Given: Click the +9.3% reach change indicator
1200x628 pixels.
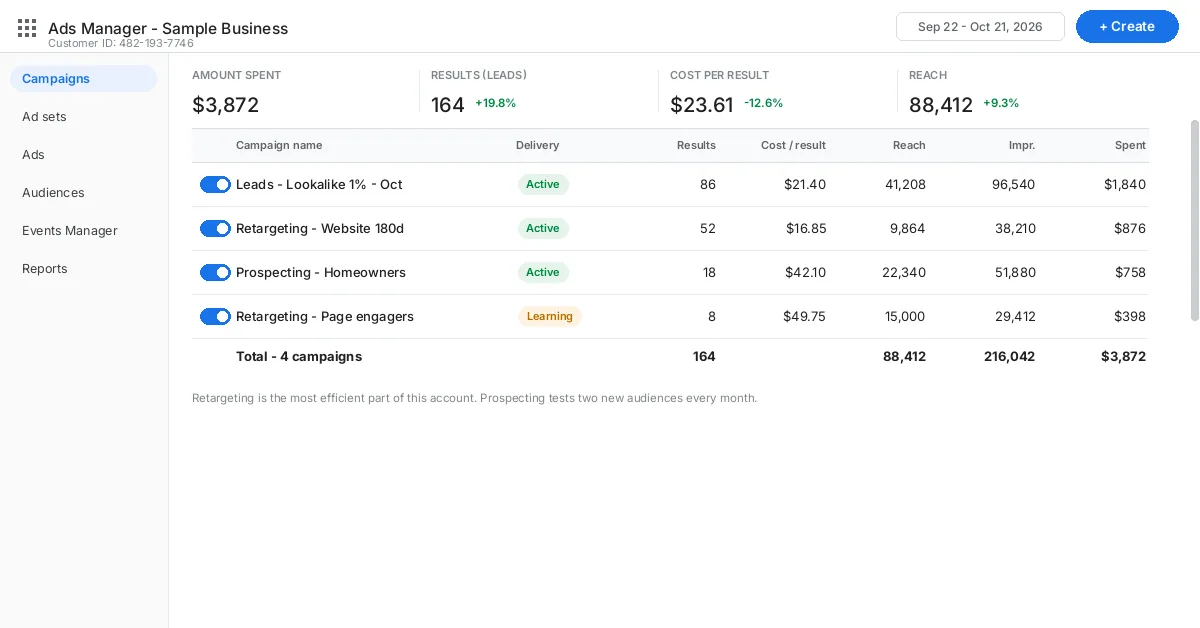Looking at the screenshot, I should coord(1001,103).
